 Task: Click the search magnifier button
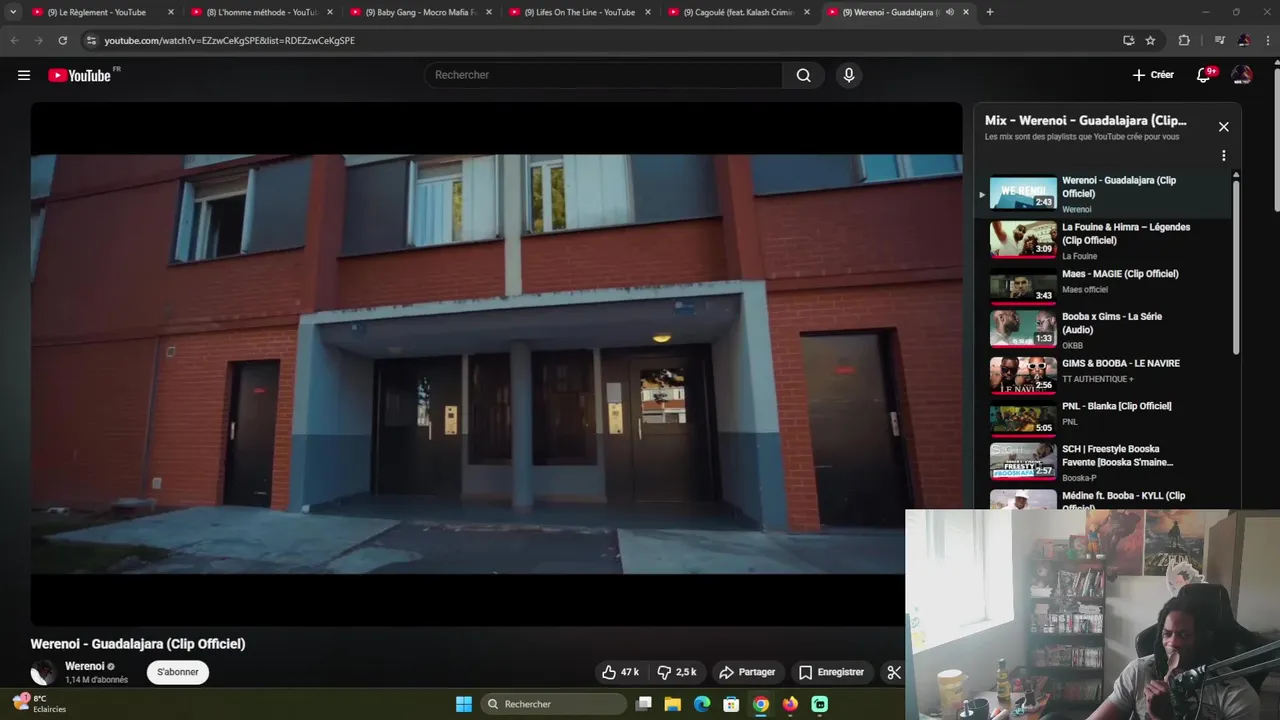804,75
